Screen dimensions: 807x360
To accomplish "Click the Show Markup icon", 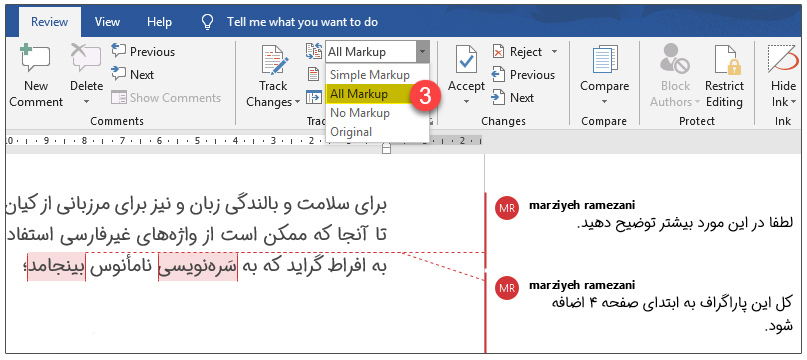I will (x=313, y=75).
